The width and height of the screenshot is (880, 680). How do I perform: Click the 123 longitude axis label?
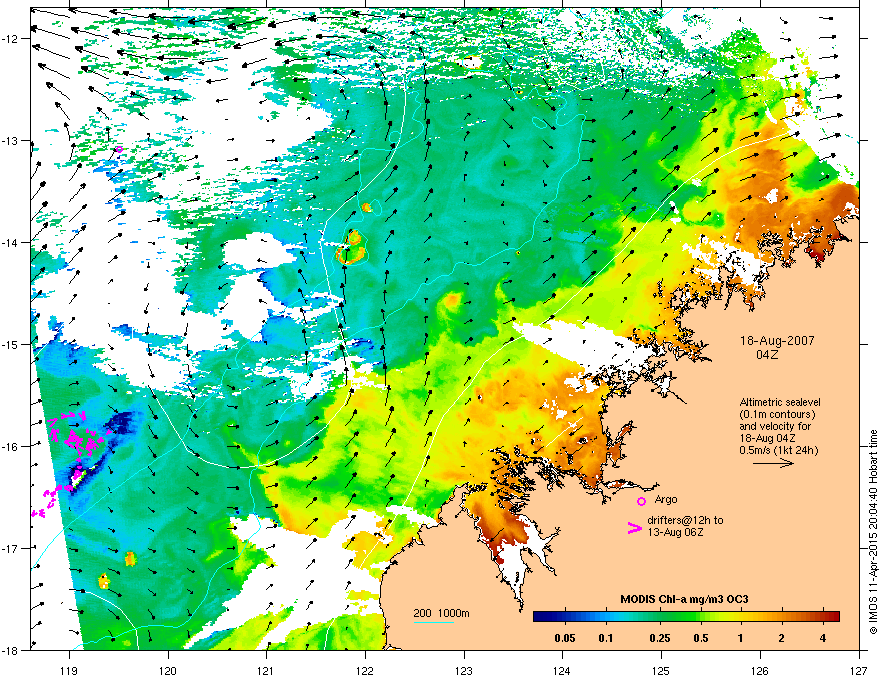click(464, 671)
